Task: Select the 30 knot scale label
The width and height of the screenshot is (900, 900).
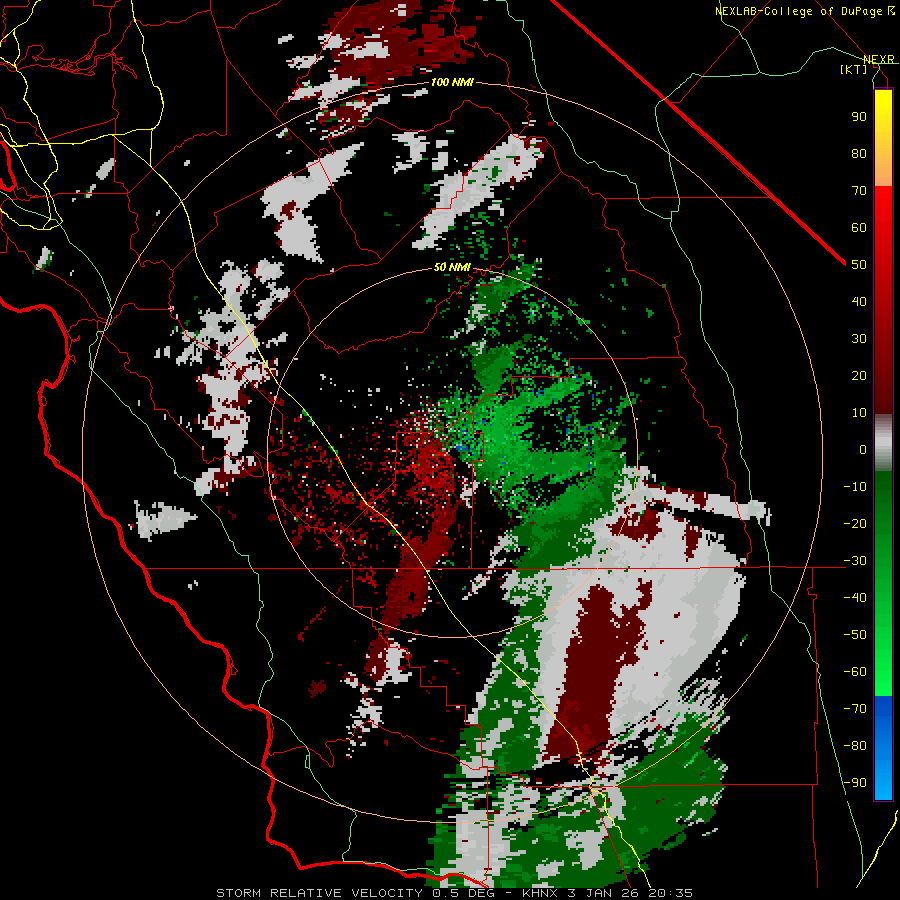Action: point(859,339)
